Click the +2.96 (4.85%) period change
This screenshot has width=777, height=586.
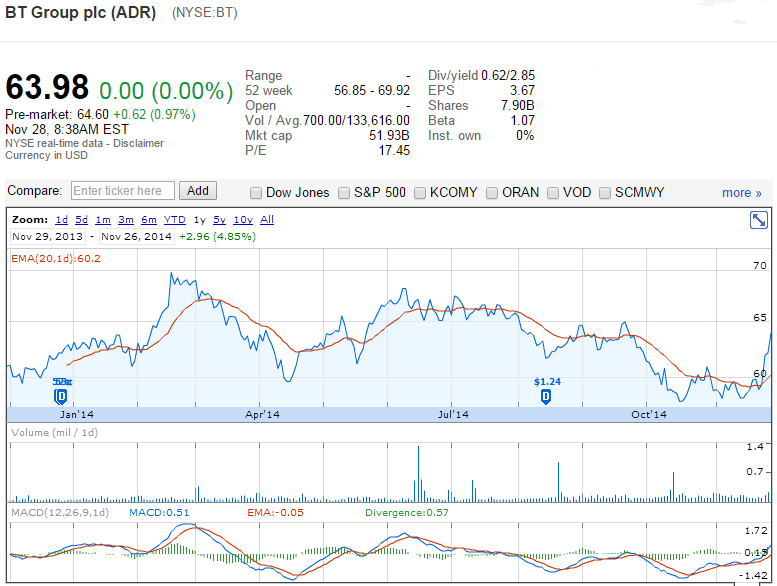click(x=217, y=236)
